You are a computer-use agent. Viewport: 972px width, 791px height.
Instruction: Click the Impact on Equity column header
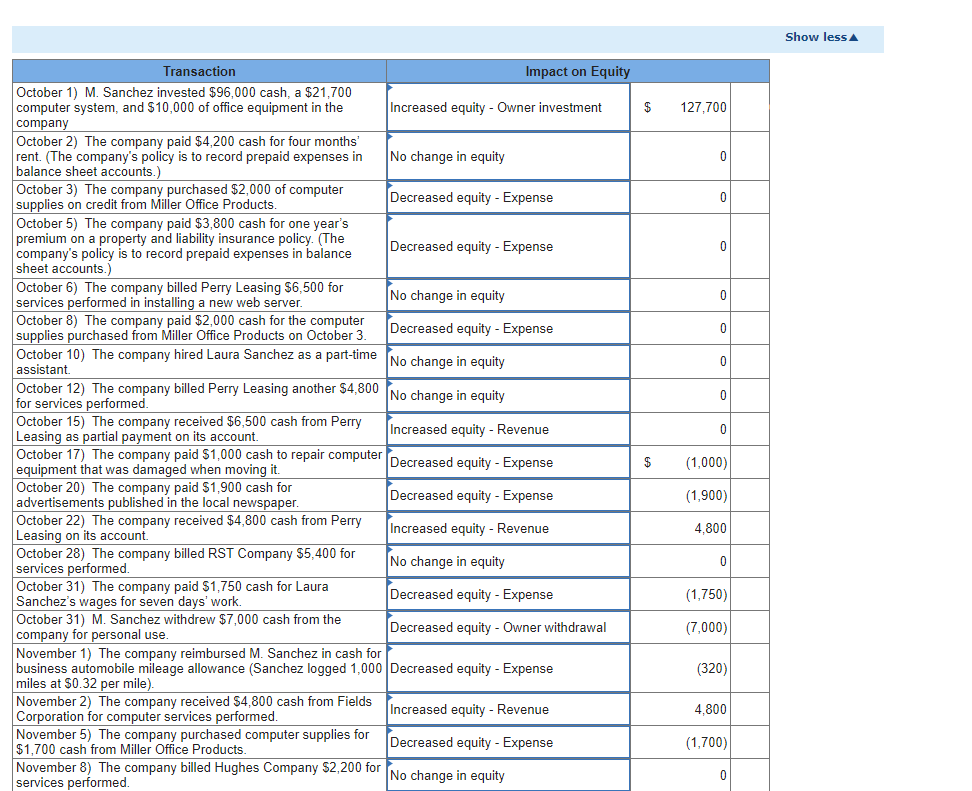pos(578,71)
